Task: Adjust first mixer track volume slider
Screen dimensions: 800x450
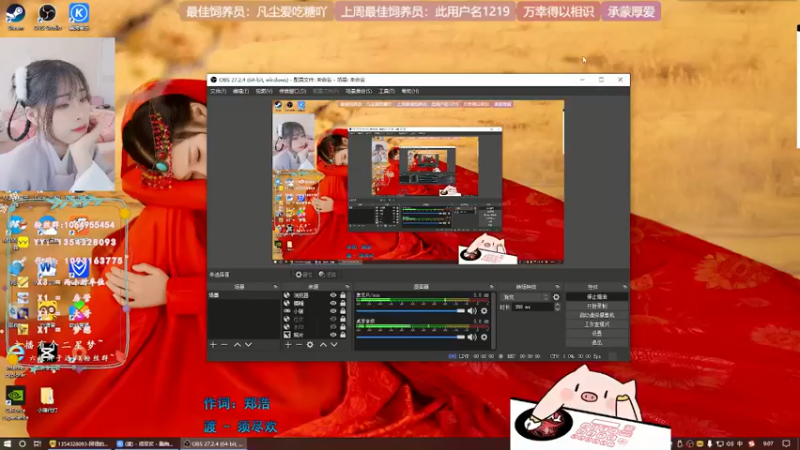Action: click(411, 311)
